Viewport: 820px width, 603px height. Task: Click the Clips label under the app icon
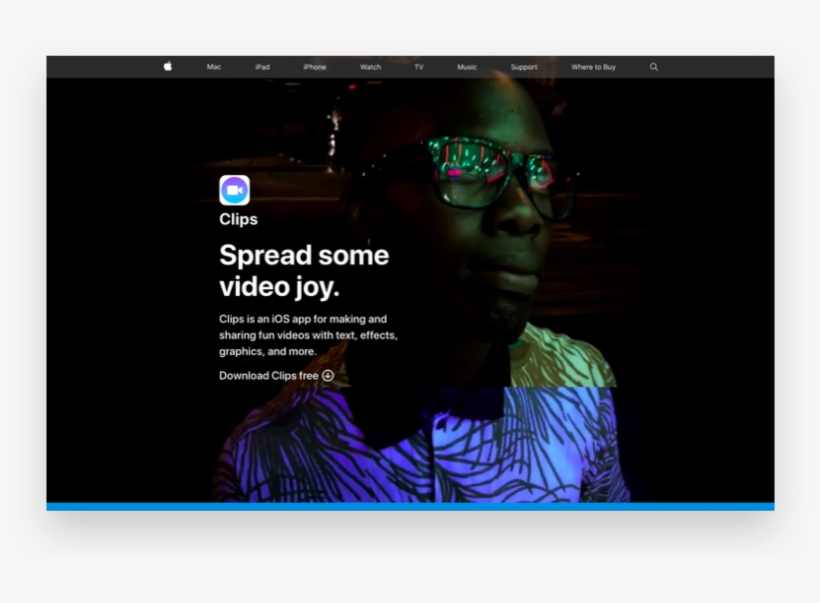tap(237, 219)
